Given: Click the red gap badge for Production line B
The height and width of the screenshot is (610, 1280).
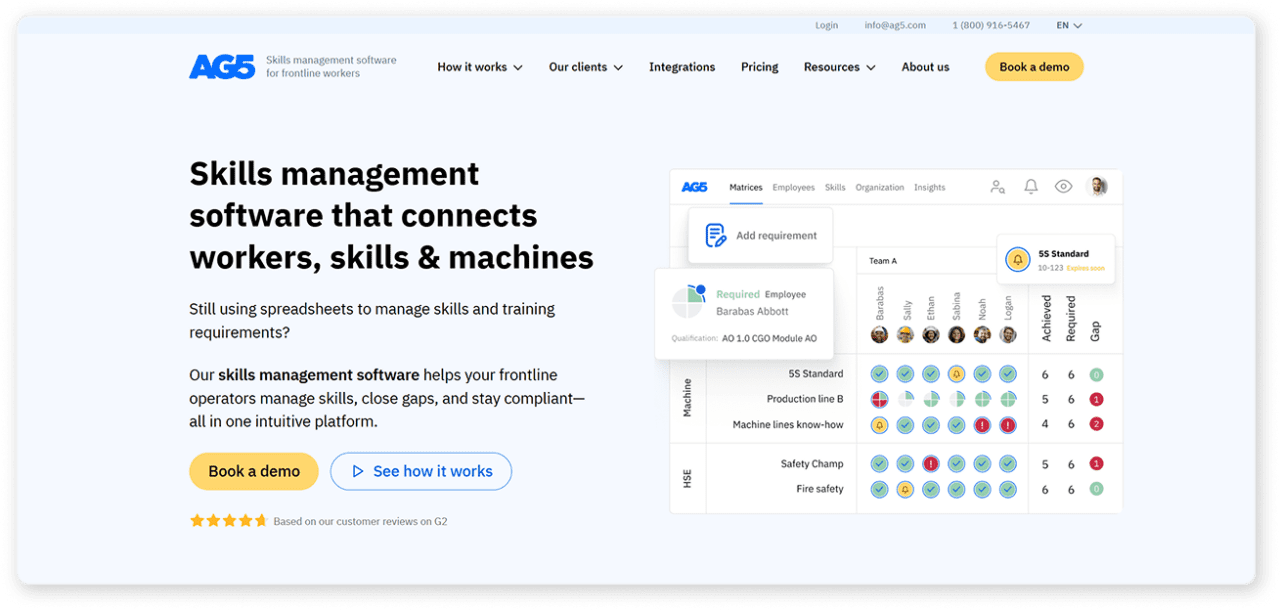Looking at the screenshot, I should pyautogui.click(x=1096, y=399).
